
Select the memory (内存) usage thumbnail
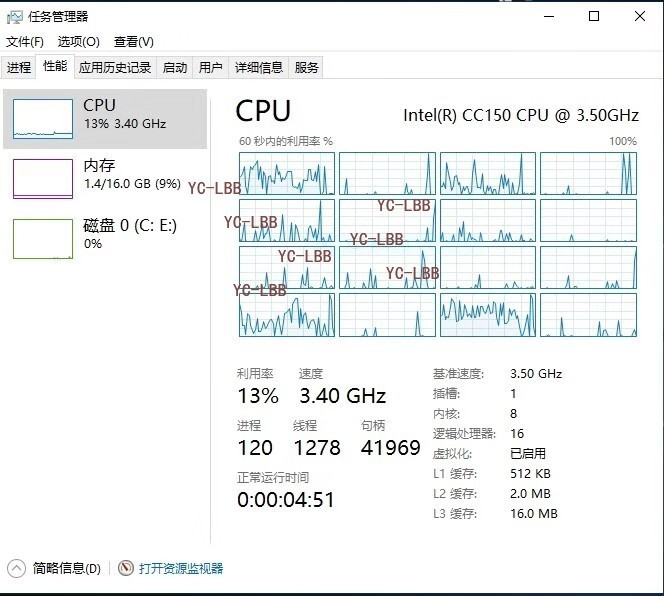[42, 178]
